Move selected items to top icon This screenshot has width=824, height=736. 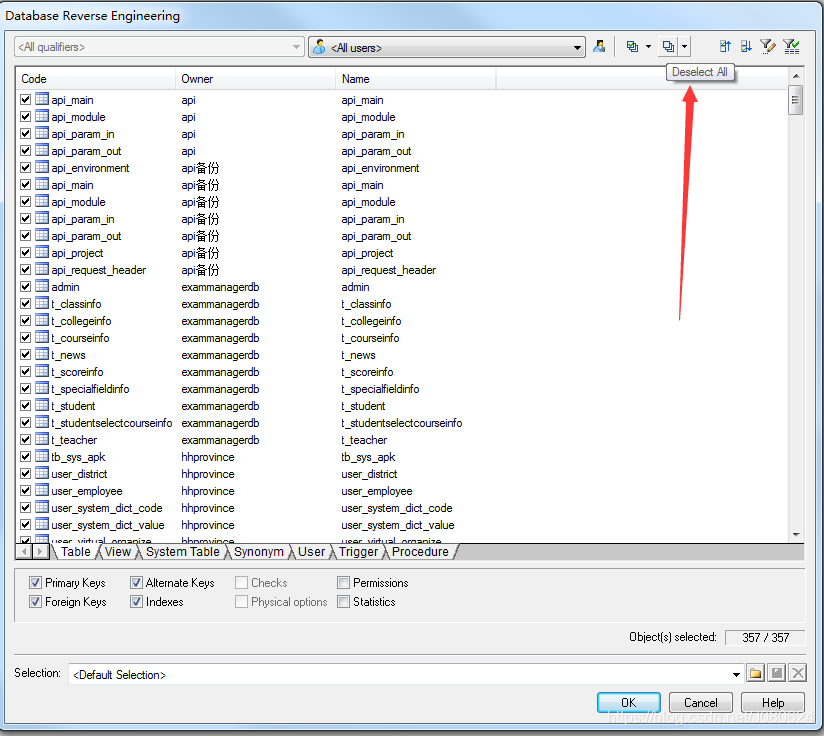coord(725,47)
